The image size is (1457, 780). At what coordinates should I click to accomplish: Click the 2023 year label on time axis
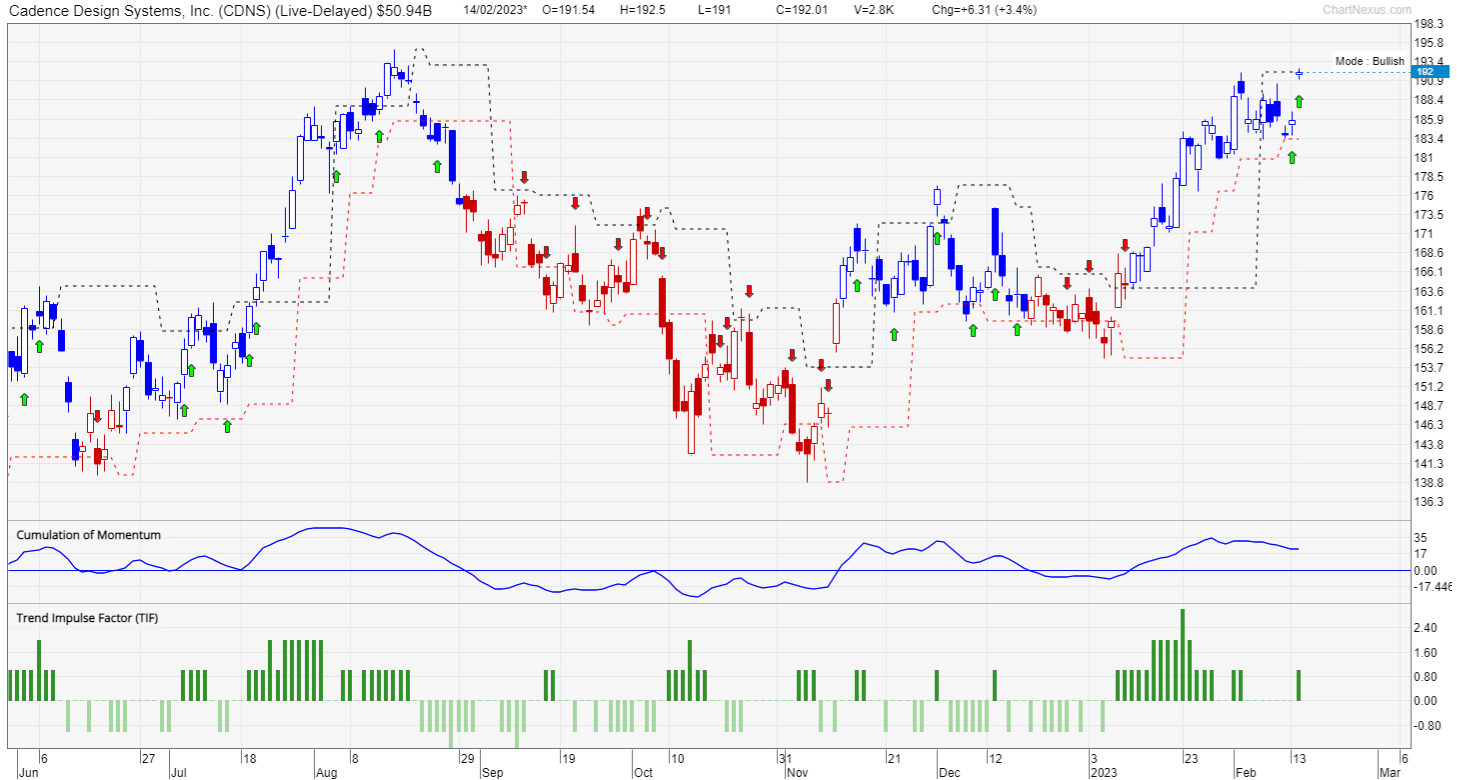(1103, 773)
